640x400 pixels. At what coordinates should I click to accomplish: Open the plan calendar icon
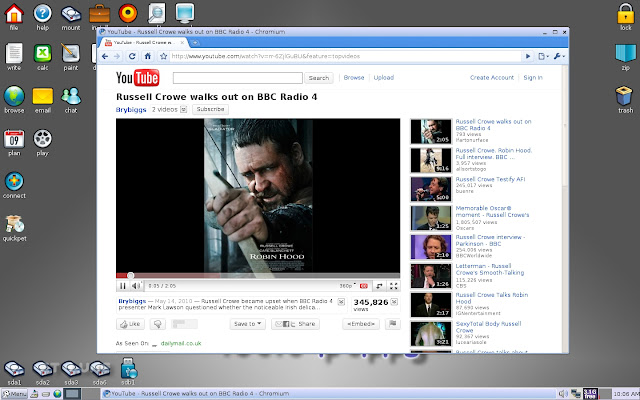14,139
